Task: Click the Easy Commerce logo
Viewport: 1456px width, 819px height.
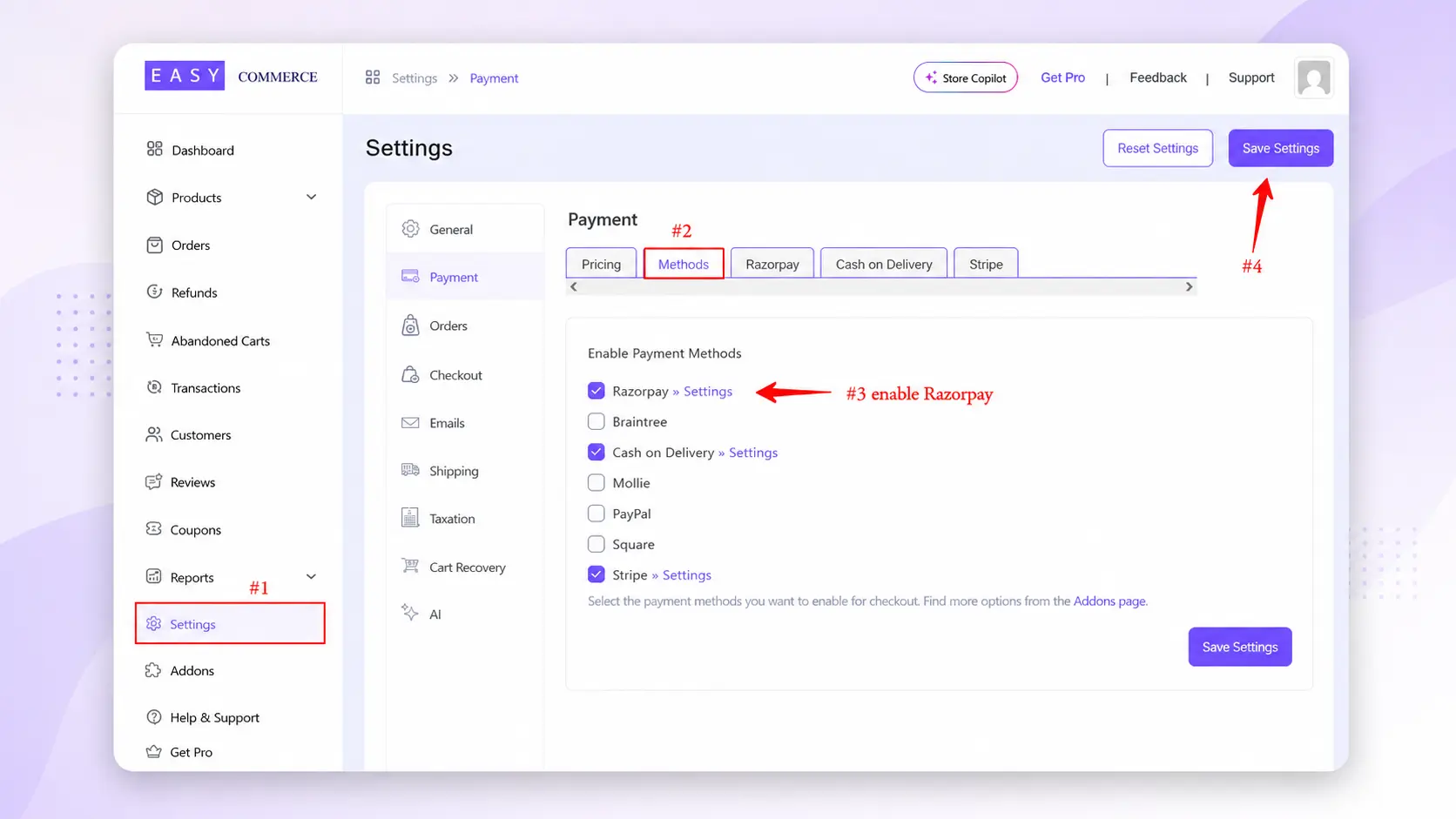Action: click(231, 76)
